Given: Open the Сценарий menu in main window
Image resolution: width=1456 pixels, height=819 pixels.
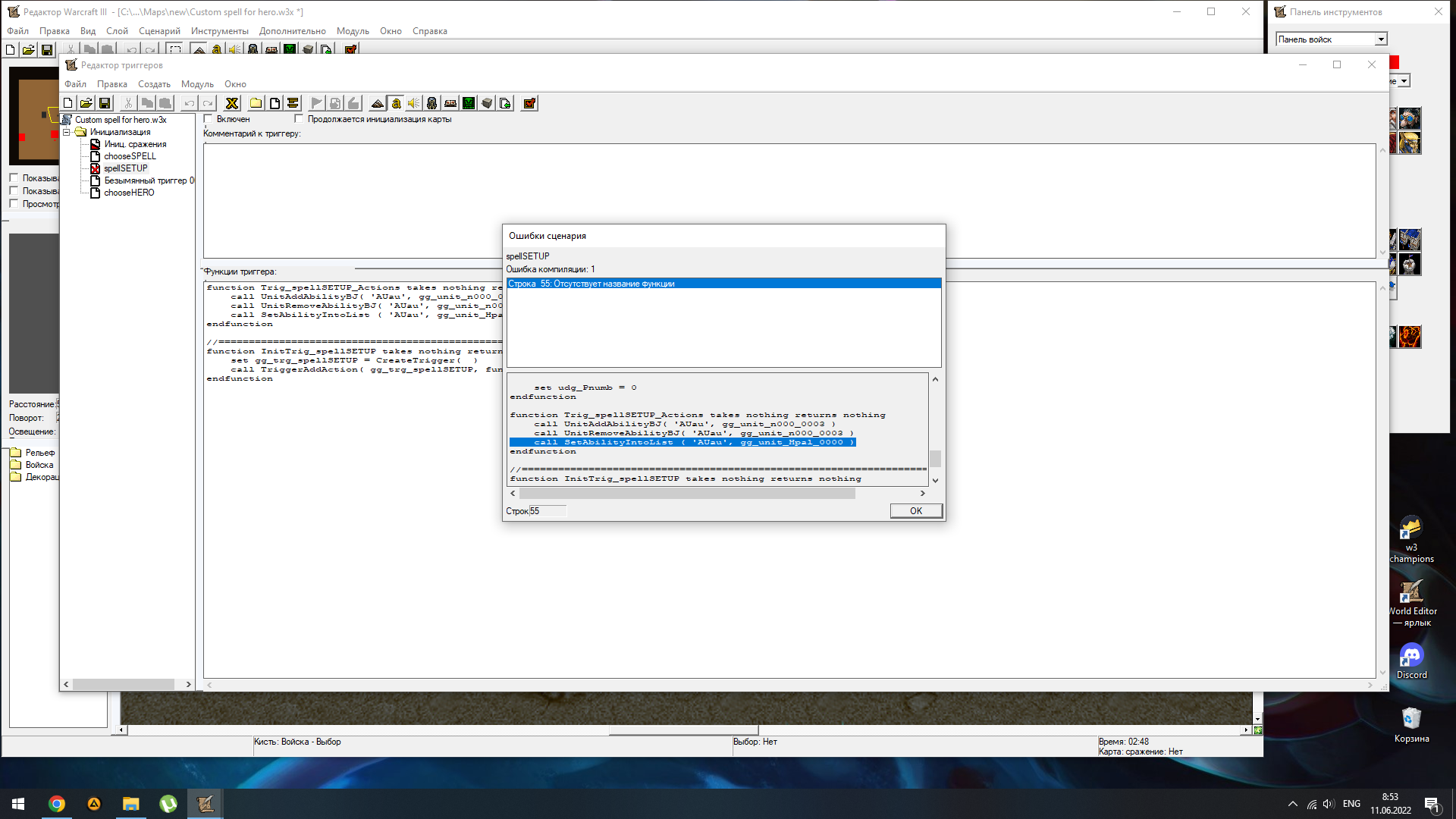Looking at the screenshot, I should 159,31.
